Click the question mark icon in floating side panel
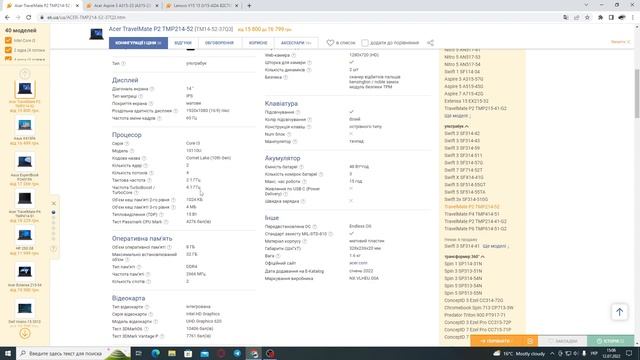 tap(53, 249)
